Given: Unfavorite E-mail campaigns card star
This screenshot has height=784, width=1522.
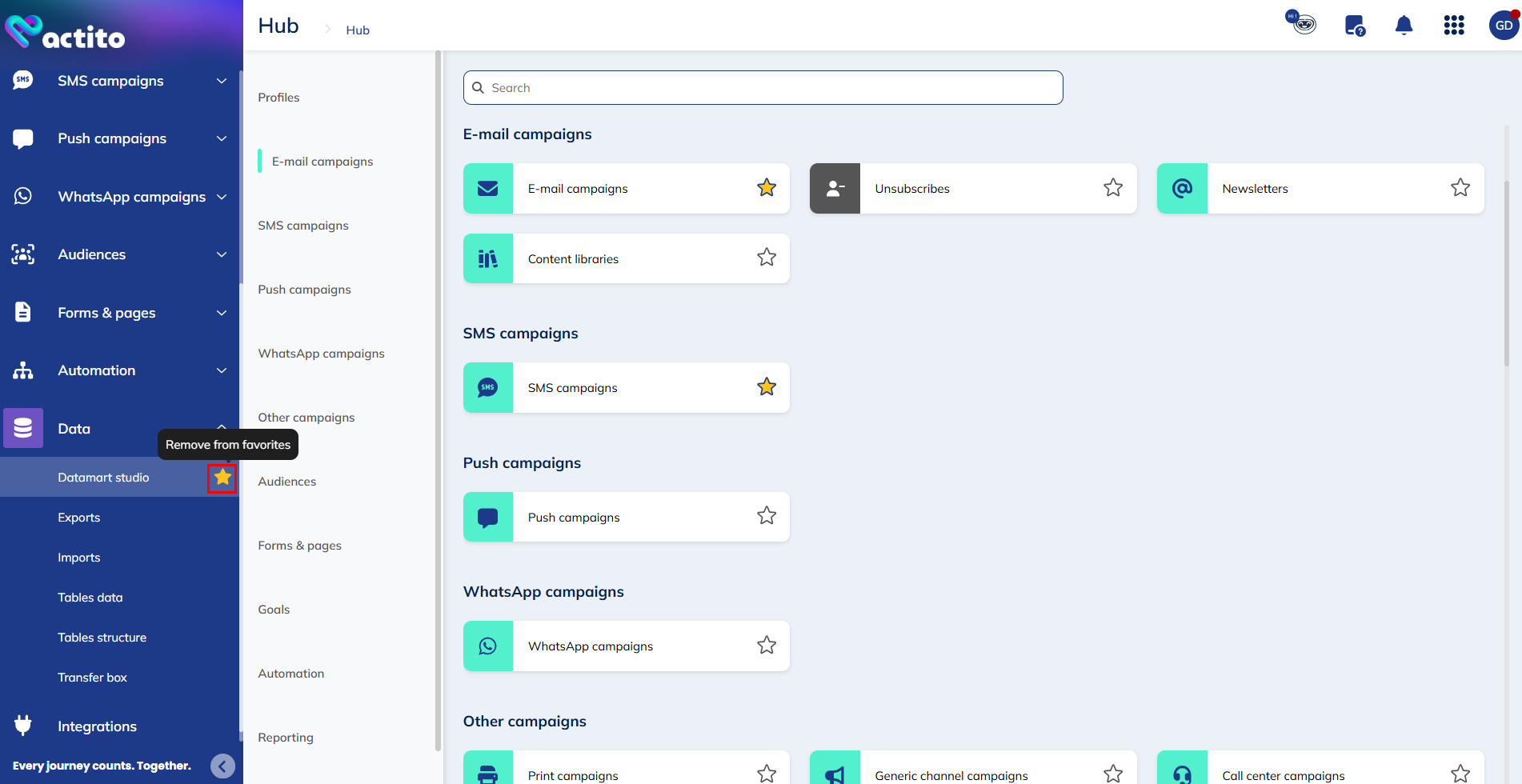Looking at the screenshot, I should pyautogui.click(x=767, y=188).
